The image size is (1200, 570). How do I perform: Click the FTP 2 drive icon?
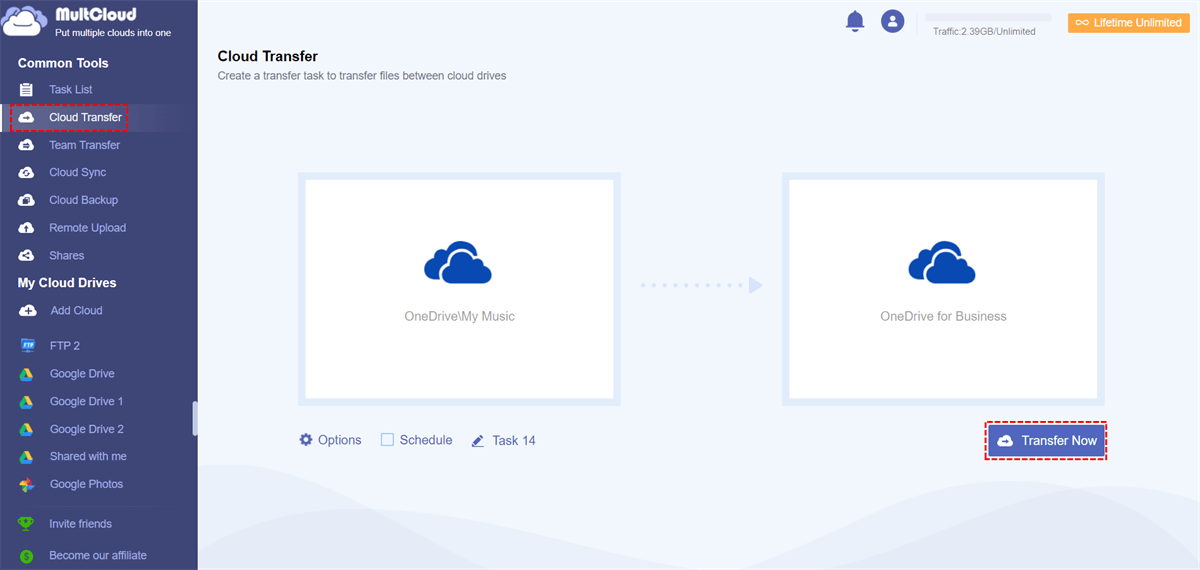tap(28, 346)
